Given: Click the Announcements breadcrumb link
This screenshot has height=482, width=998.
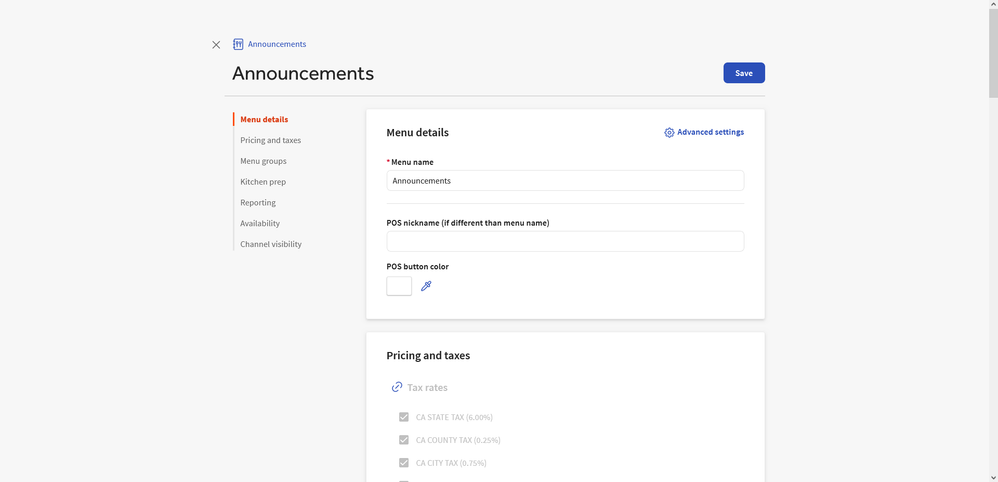Looking at the screenshot, I should coord(277,44).
